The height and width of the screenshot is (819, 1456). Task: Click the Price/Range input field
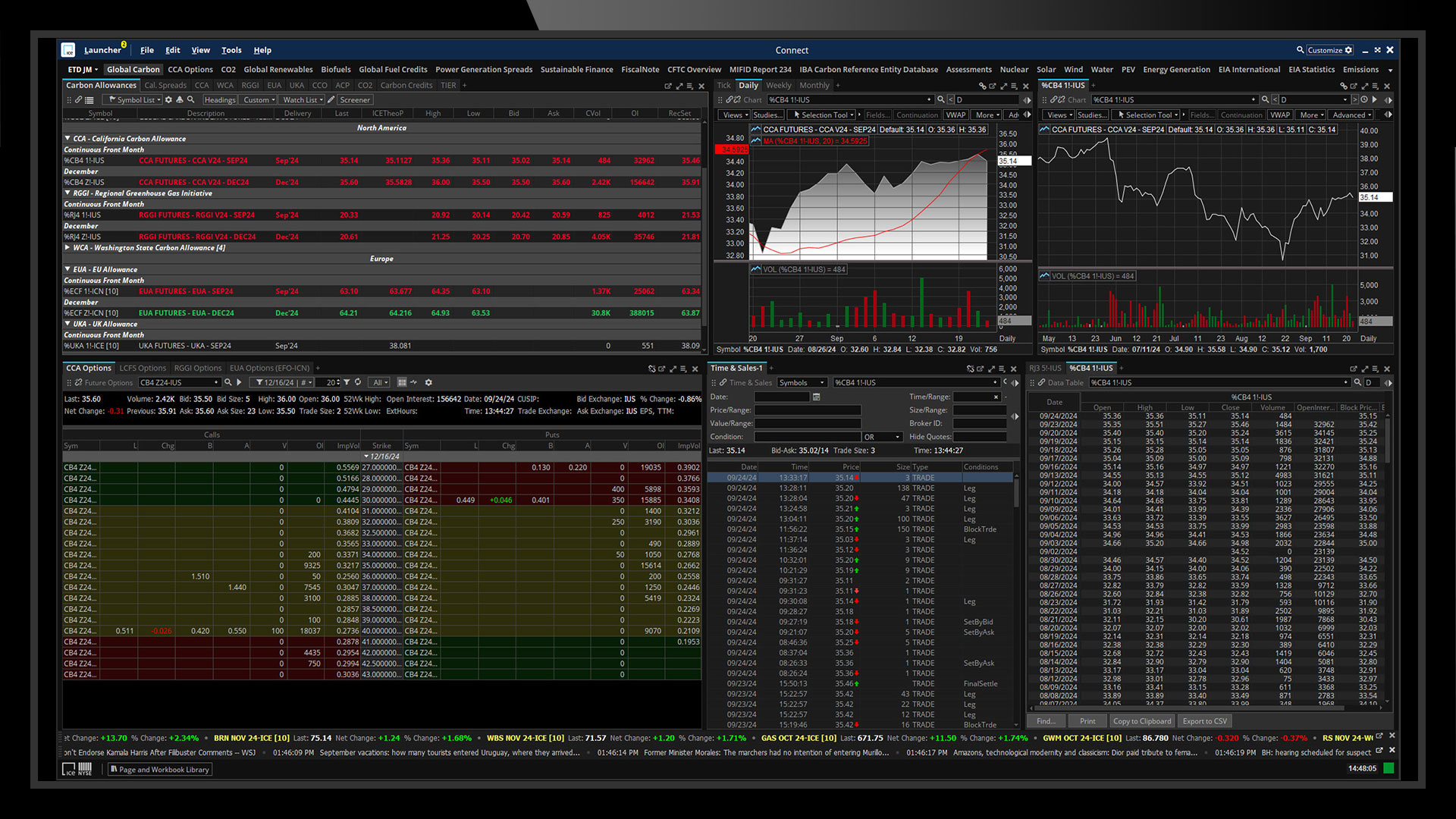pyautogui.click(x=807, y=410)
